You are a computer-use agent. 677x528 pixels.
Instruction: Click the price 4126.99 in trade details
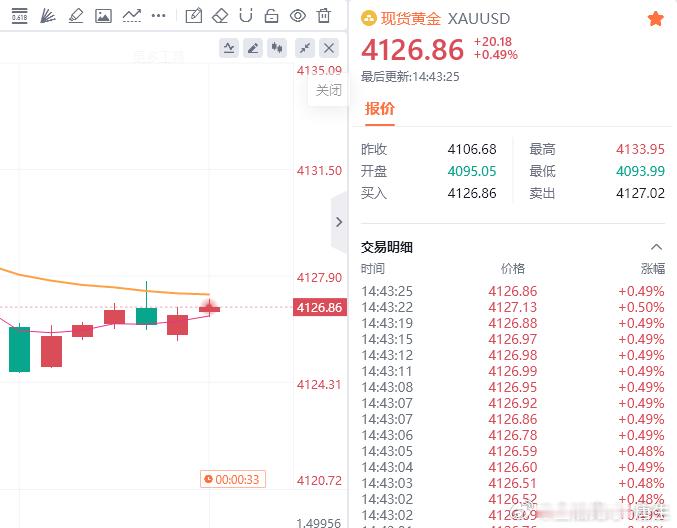(513, 371)
